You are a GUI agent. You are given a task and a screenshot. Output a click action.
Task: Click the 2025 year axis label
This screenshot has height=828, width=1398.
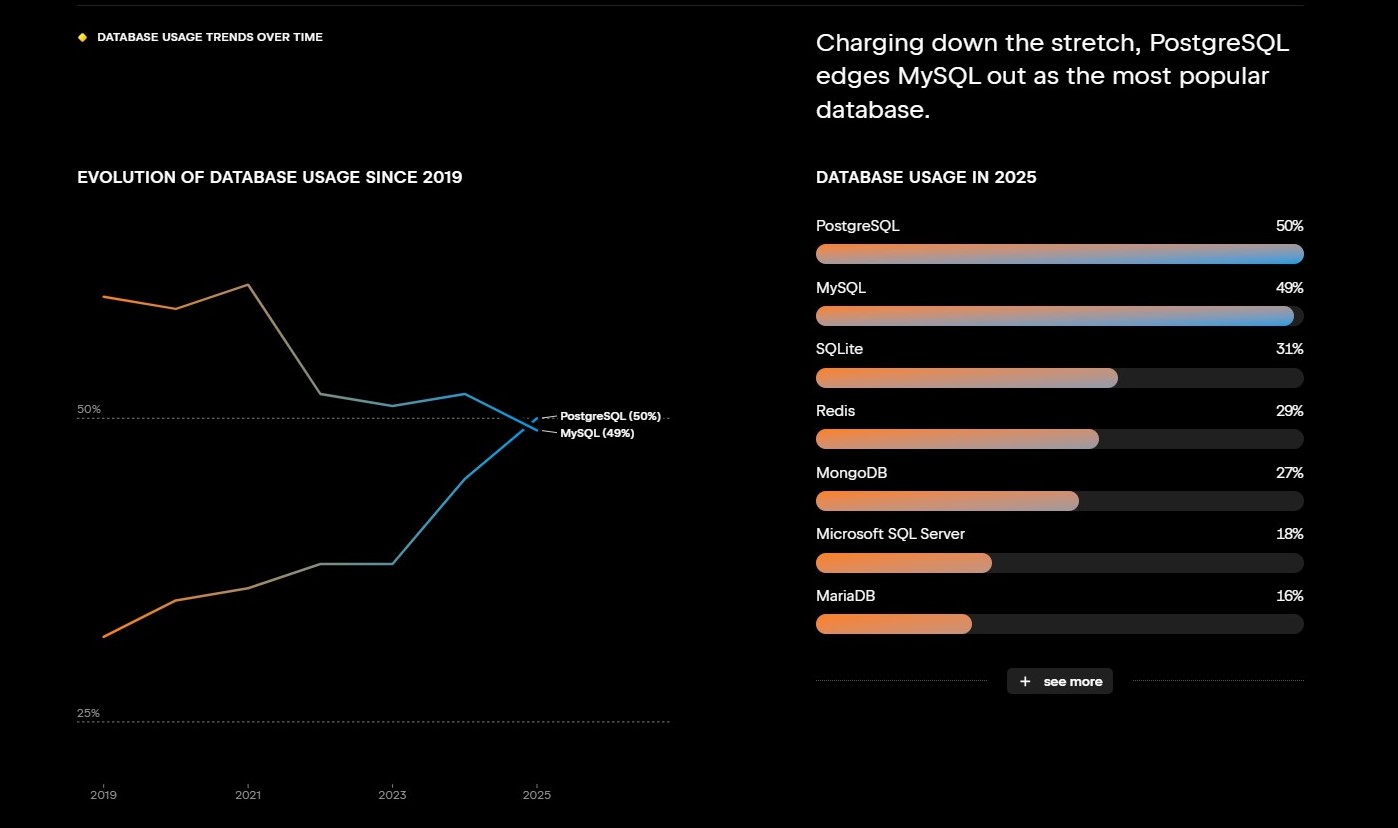[x=537, y=795]
